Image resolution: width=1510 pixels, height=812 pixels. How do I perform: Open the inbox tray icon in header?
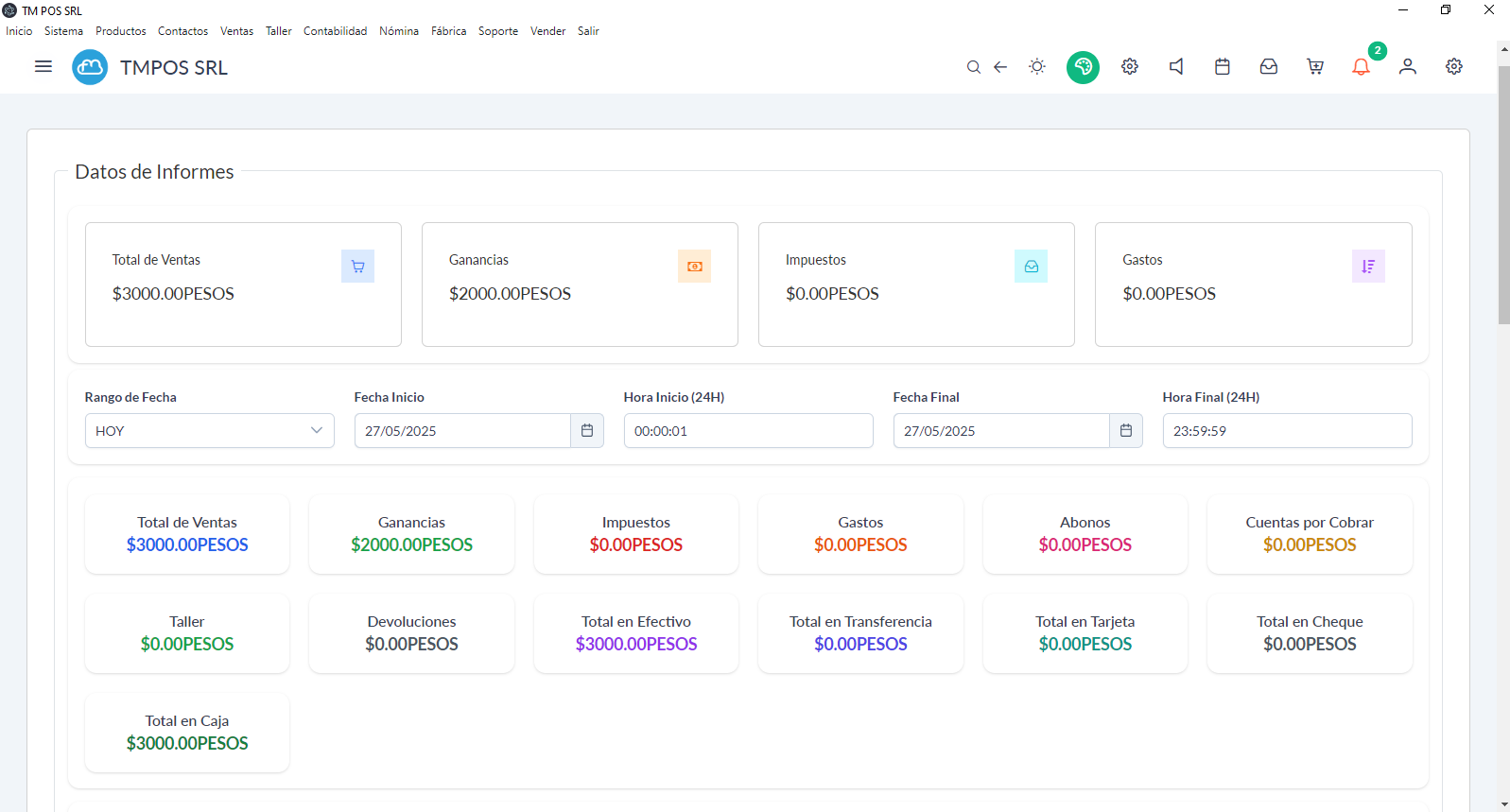(1269, 66)
